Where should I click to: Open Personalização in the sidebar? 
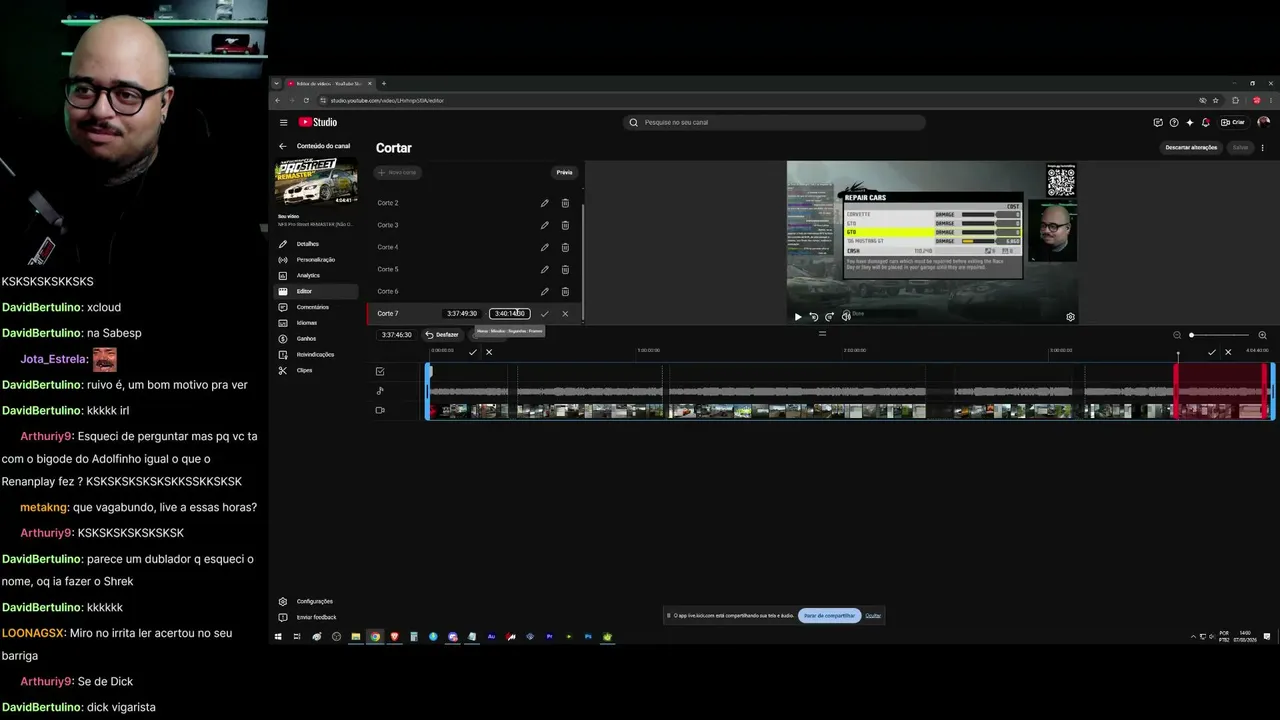click(315, 260)
